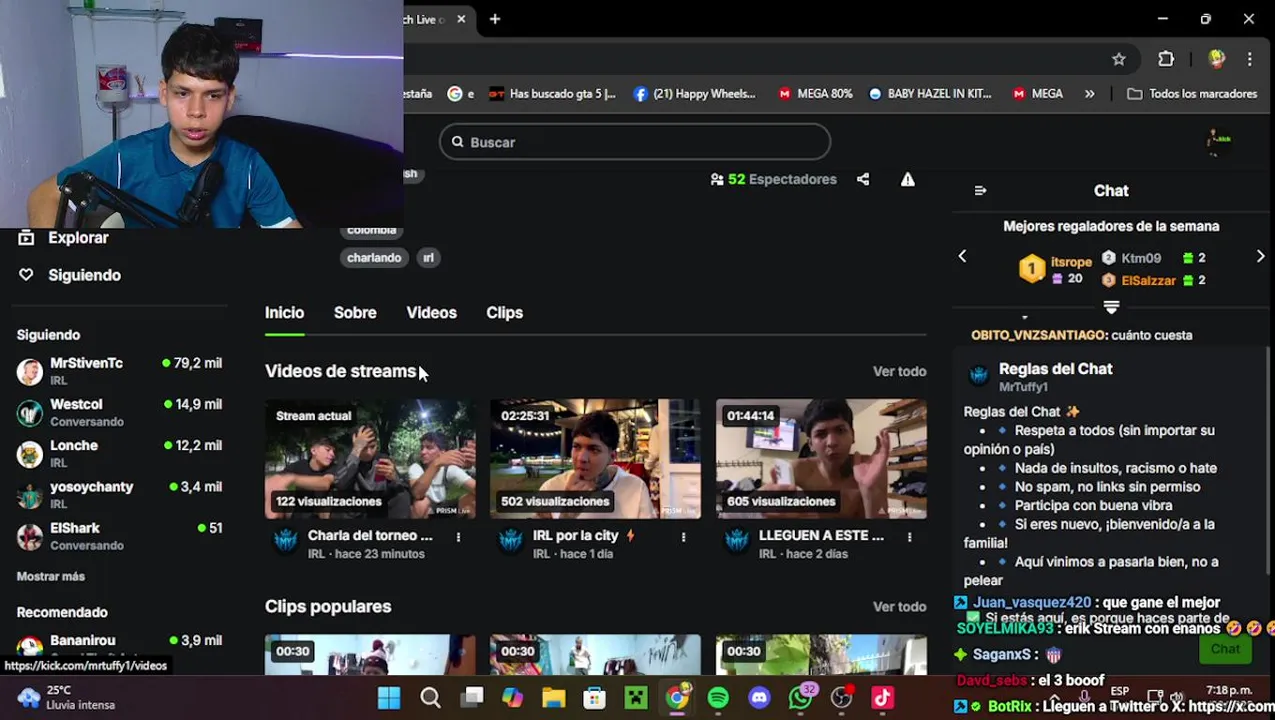1275x720 pixels.
Task: Open ElShark's followed channel
Action: 119,536
